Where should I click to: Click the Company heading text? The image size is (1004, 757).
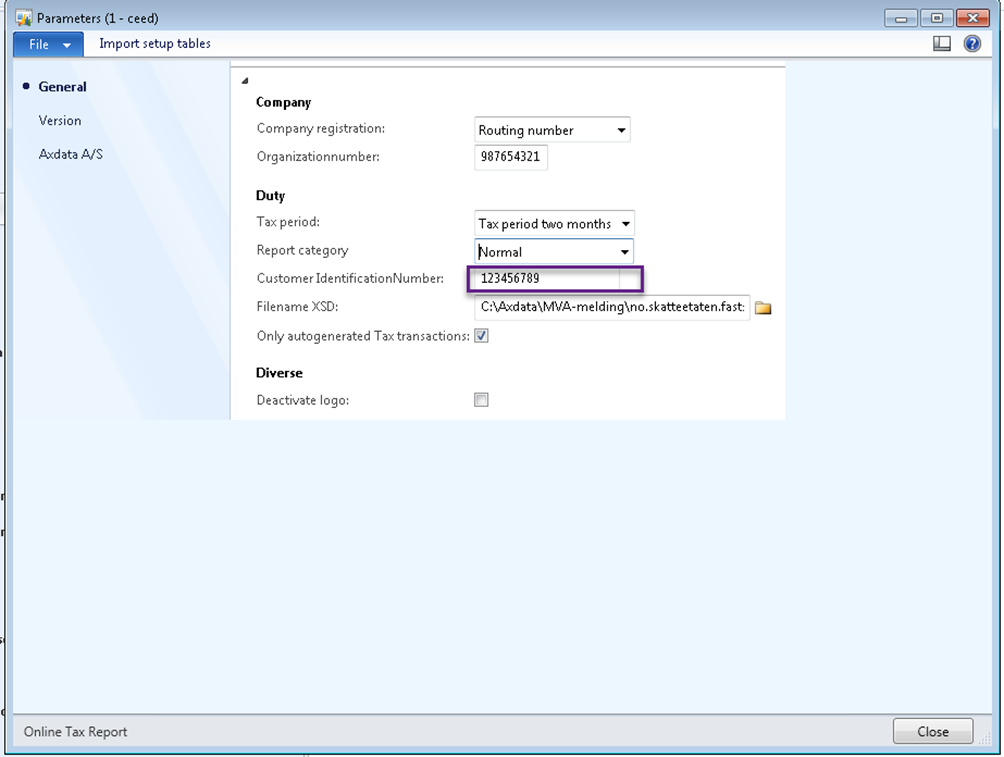click(283, 102)
